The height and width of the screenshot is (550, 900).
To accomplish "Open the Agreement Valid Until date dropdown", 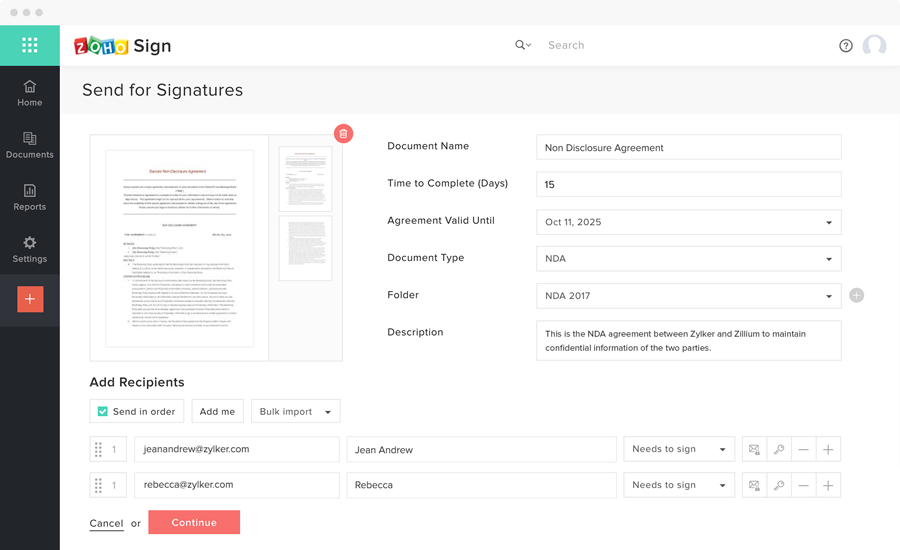I will (x=688, y=222).
